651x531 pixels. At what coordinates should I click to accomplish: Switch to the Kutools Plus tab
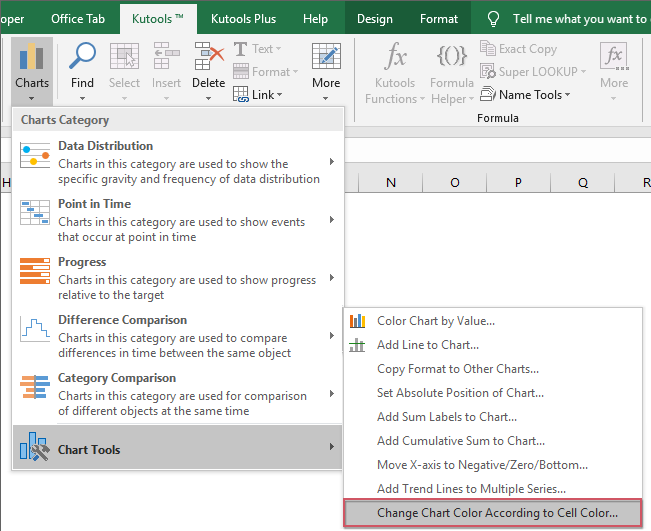click(x=241, y=19)
